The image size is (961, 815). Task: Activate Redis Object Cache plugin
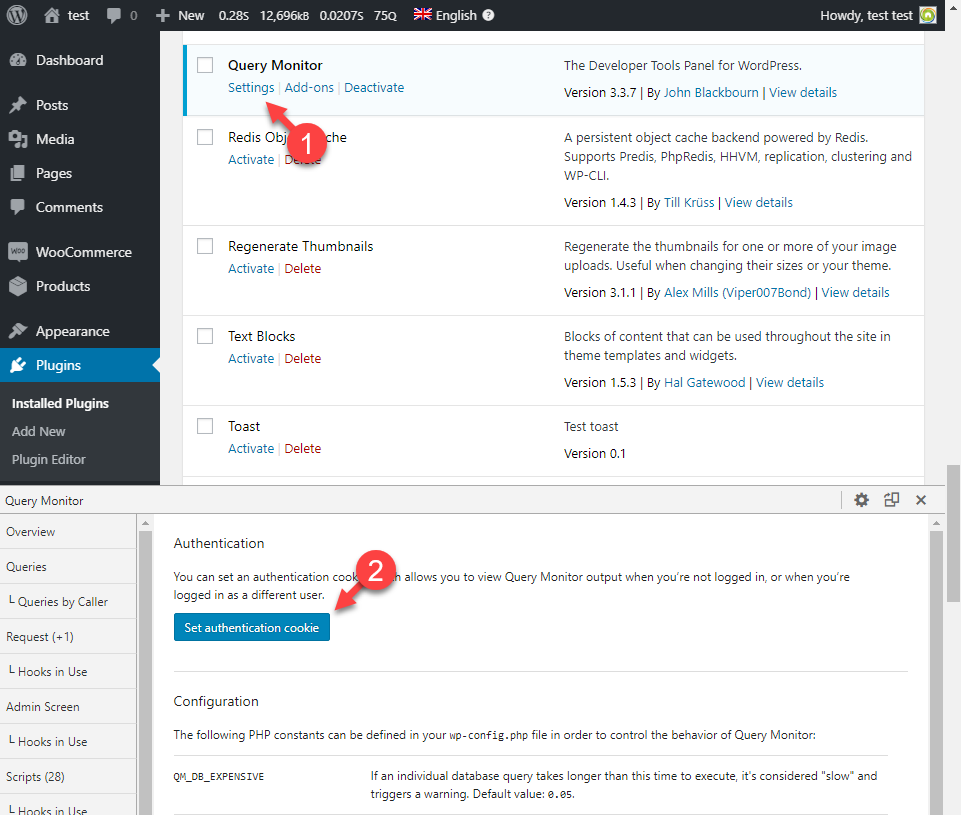[x=251, y=159]
